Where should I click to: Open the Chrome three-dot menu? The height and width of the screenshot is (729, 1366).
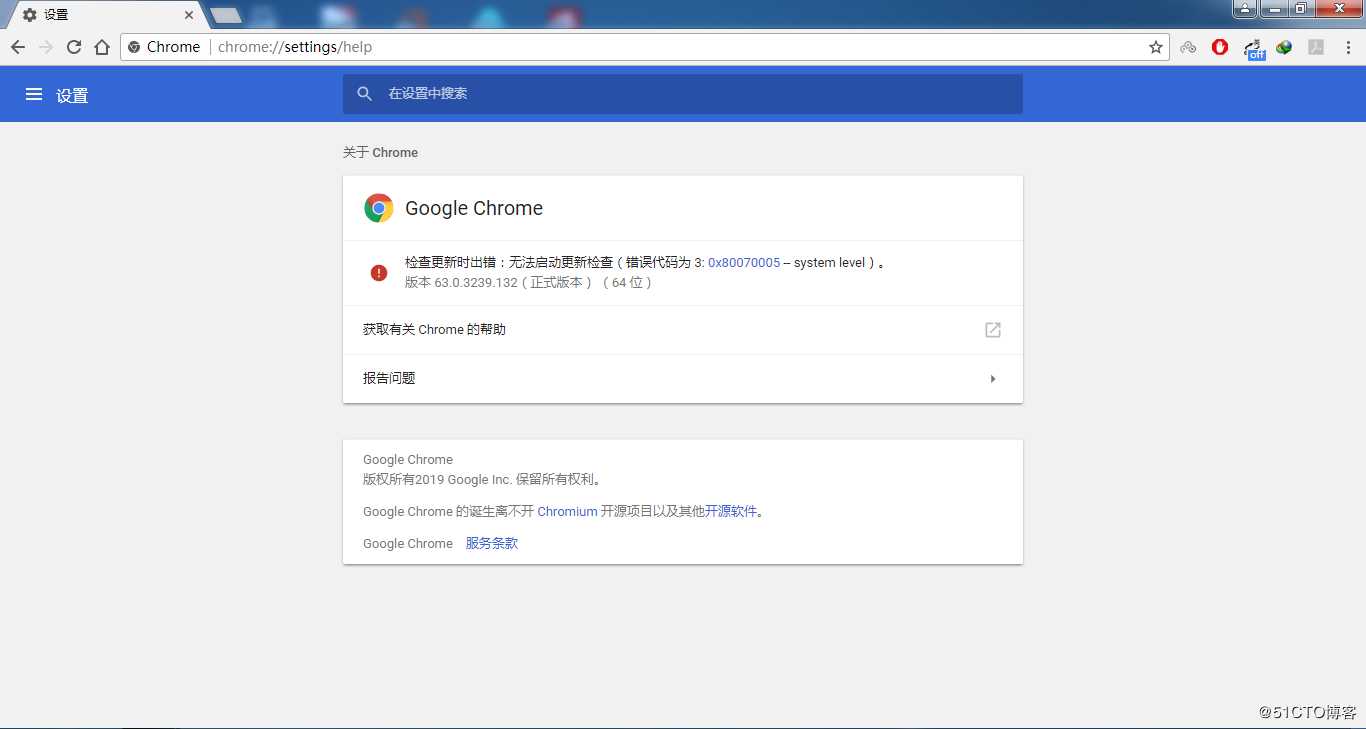(x=1348, y=47)
